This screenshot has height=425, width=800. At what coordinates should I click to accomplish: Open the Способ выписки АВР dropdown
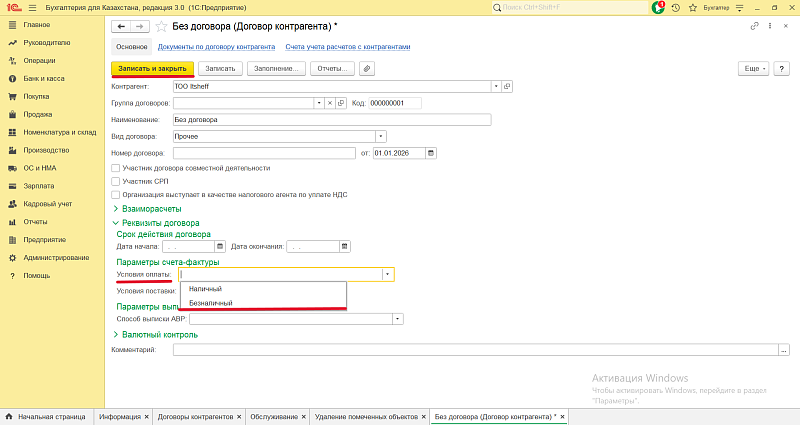click(x=398, y=319)
